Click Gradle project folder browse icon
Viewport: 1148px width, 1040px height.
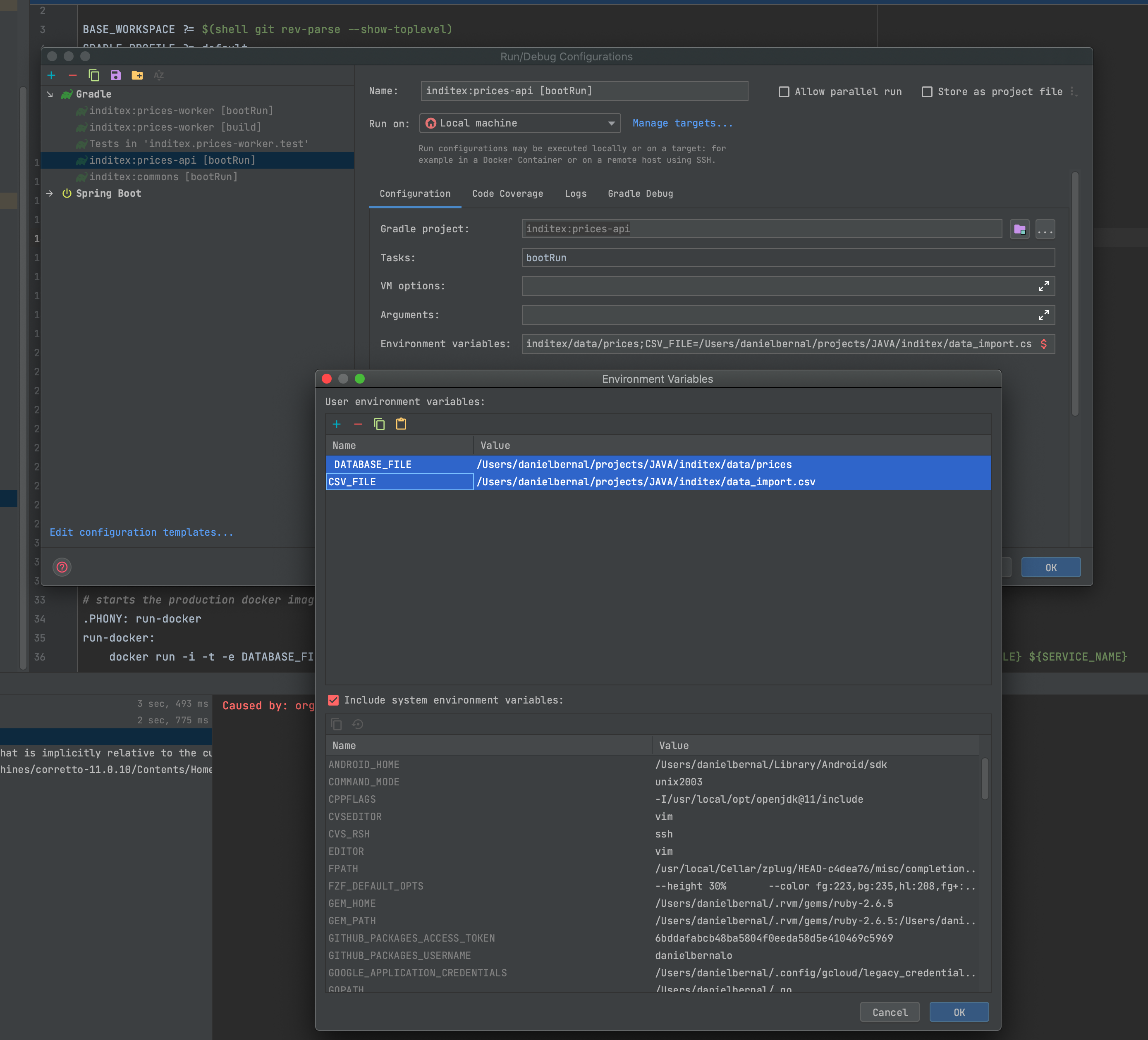[1019, 229]
